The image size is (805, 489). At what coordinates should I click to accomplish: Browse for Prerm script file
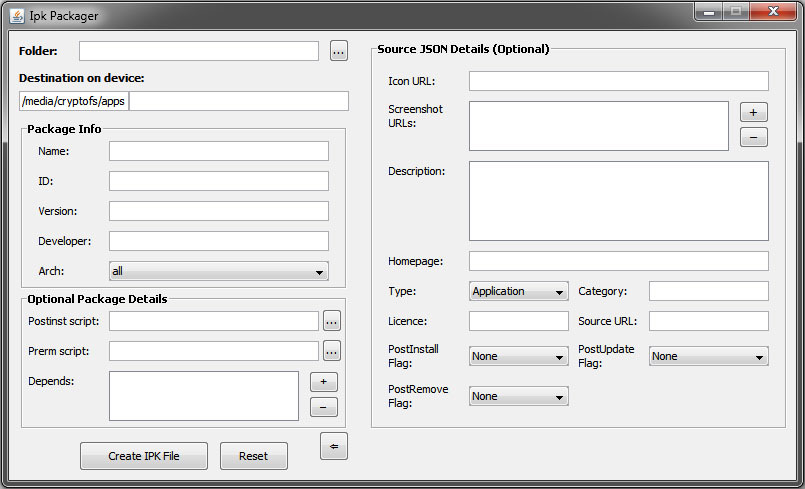tap(331, 351)
